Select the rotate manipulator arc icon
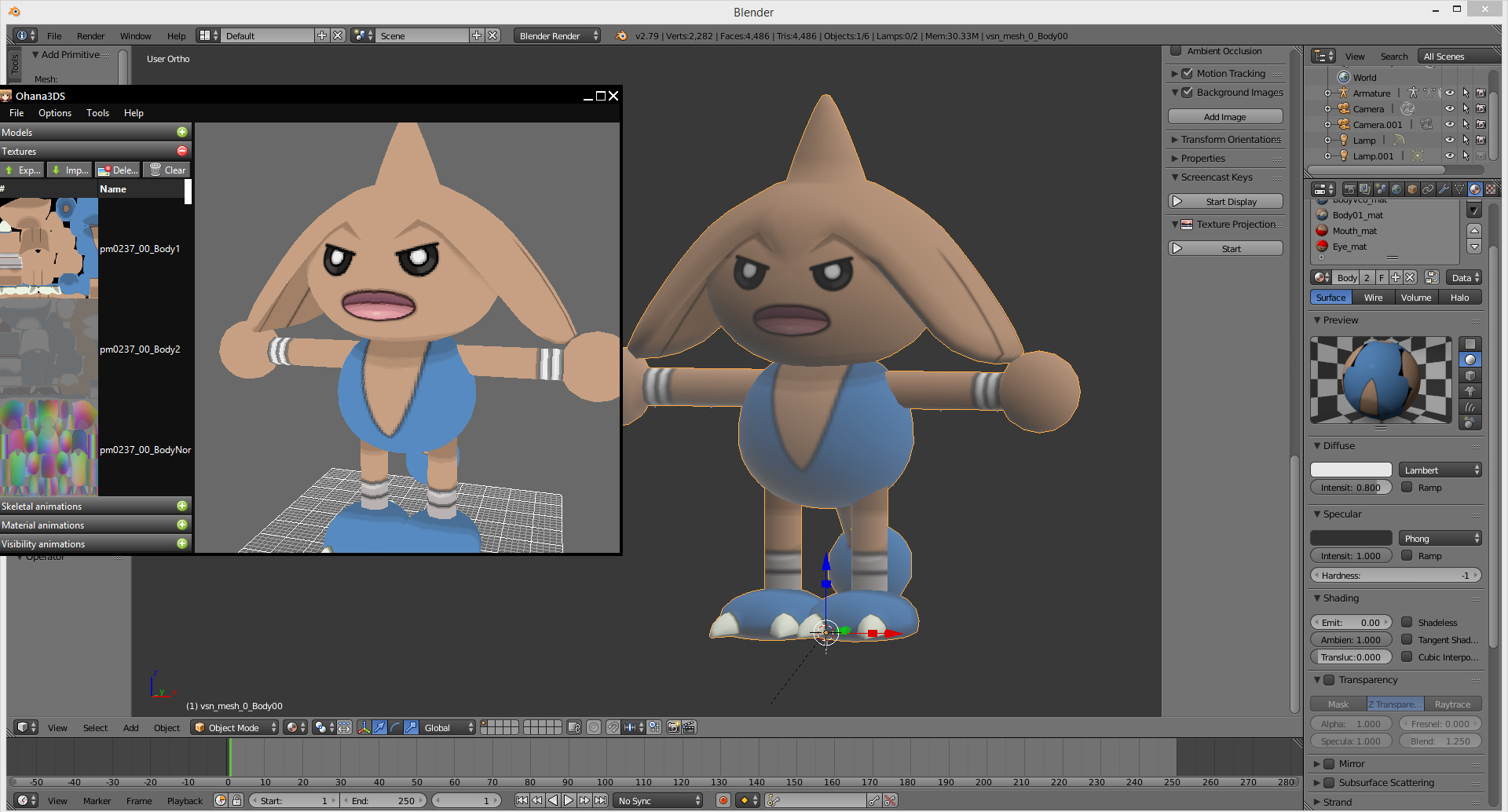Screen dimensions: 1508x812 [x=395, y=727]
